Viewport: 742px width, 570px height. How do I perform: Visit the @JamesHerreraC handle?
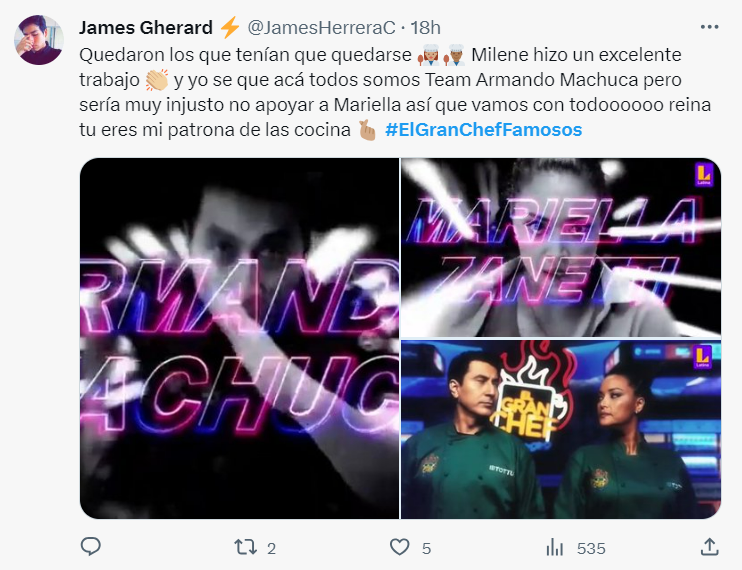[321, 27]
